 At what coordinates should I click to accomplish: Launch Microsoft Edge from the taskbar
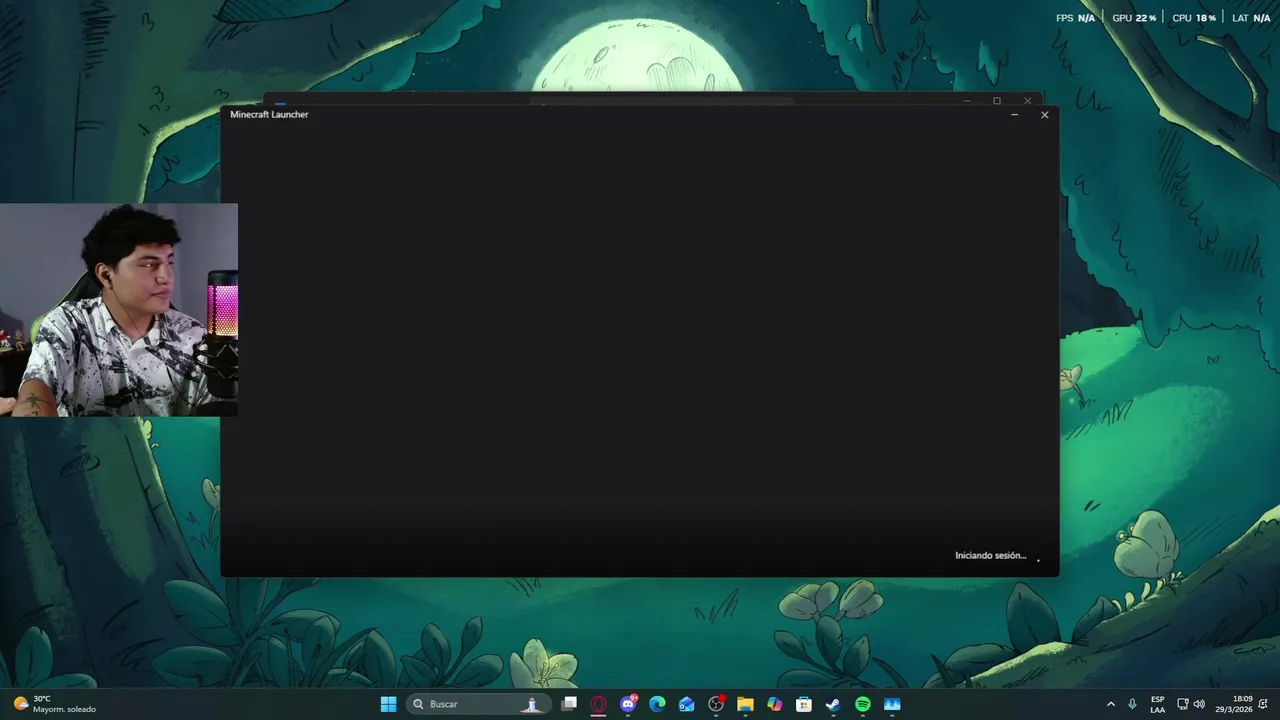click(657, 704)
